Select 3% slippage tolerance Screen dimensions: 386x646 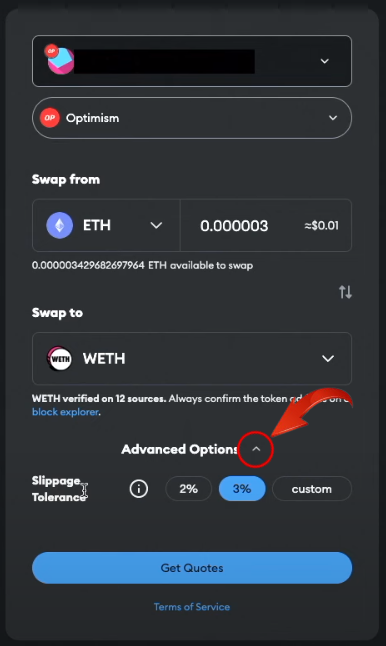pos(242,489)
